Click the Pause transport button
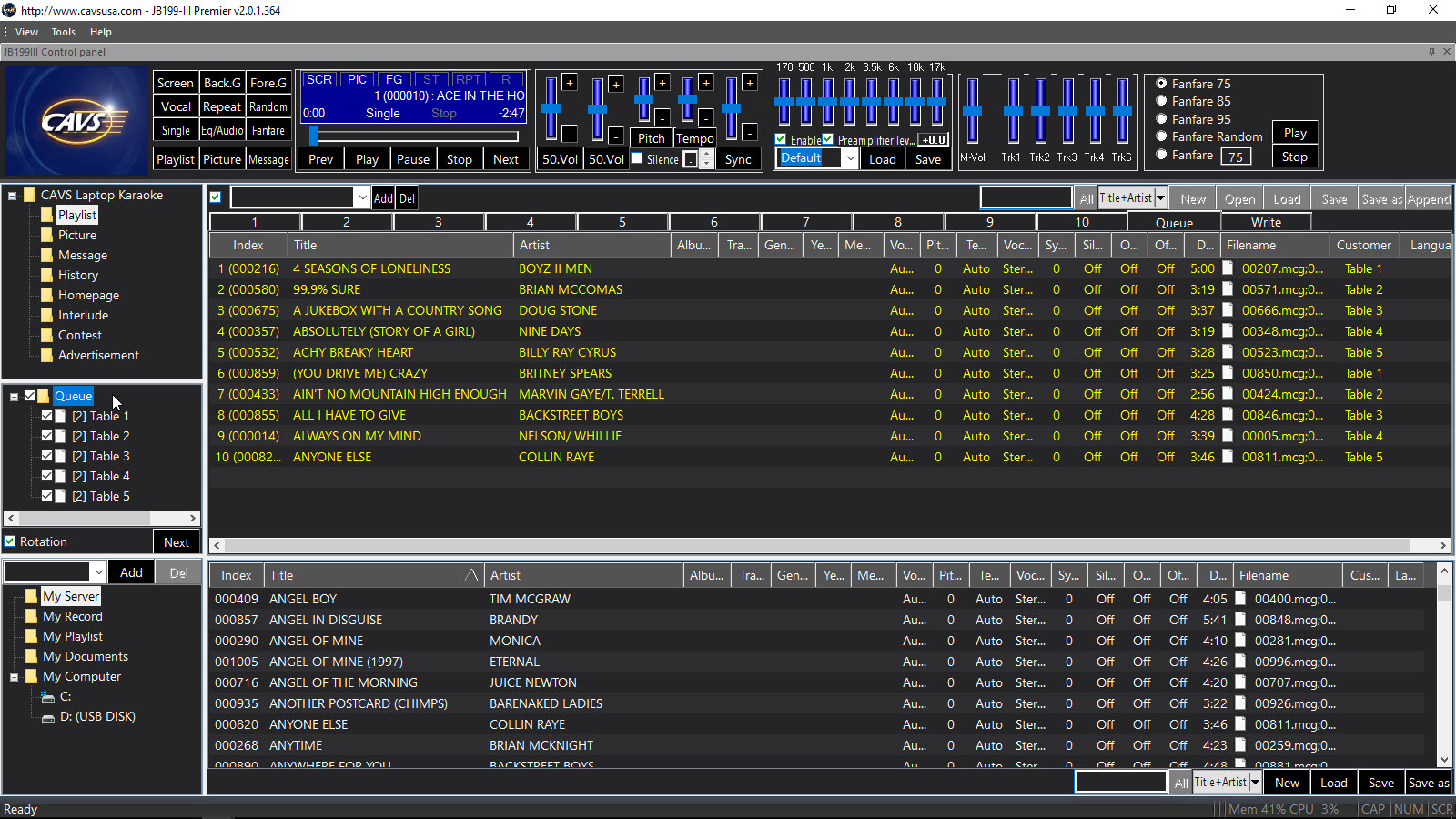The height and width of the screenshot is (819, 1456). point(413,159)
